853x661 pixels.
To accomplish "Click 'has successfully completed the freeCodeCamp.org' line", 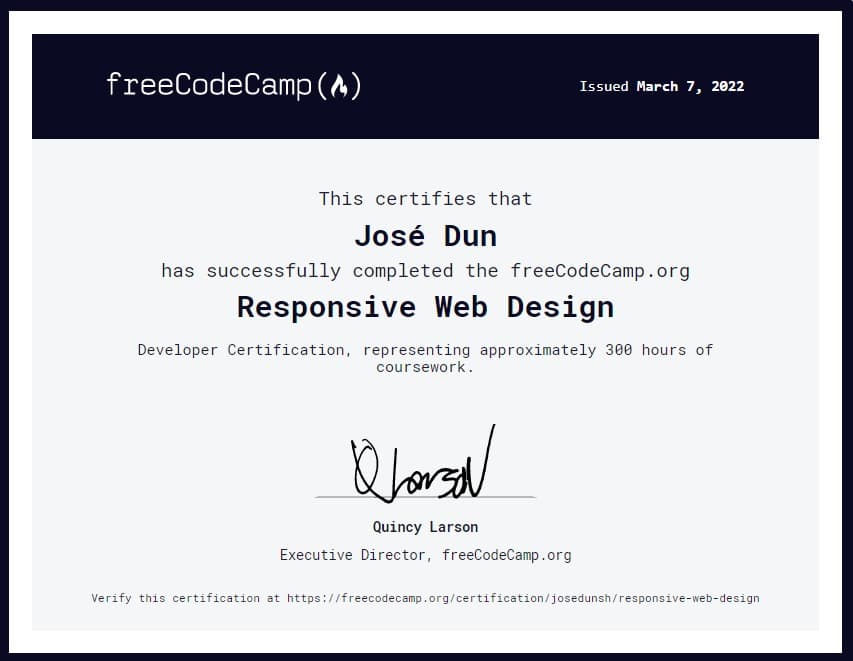I will (x=425, y=270).
